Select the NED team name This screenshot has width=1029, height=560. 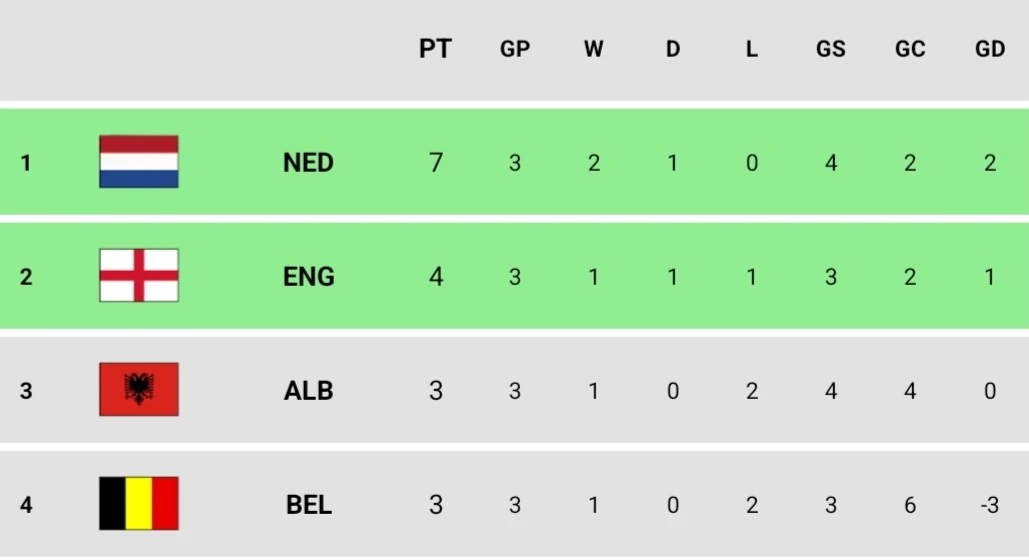click(x=308, y=163)
